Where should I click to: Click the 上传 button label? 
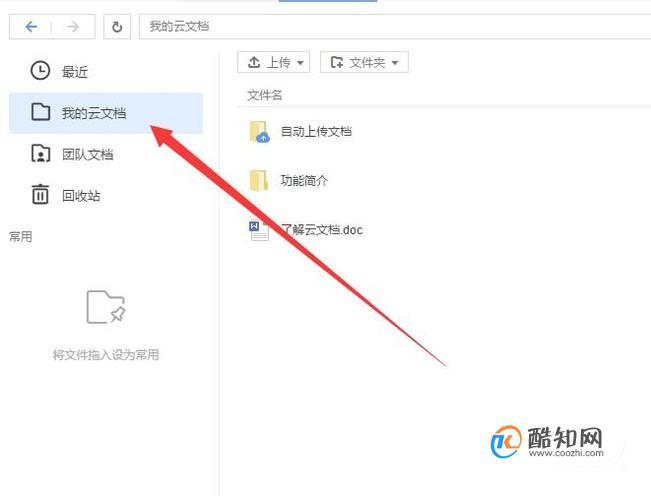point(279,62)
